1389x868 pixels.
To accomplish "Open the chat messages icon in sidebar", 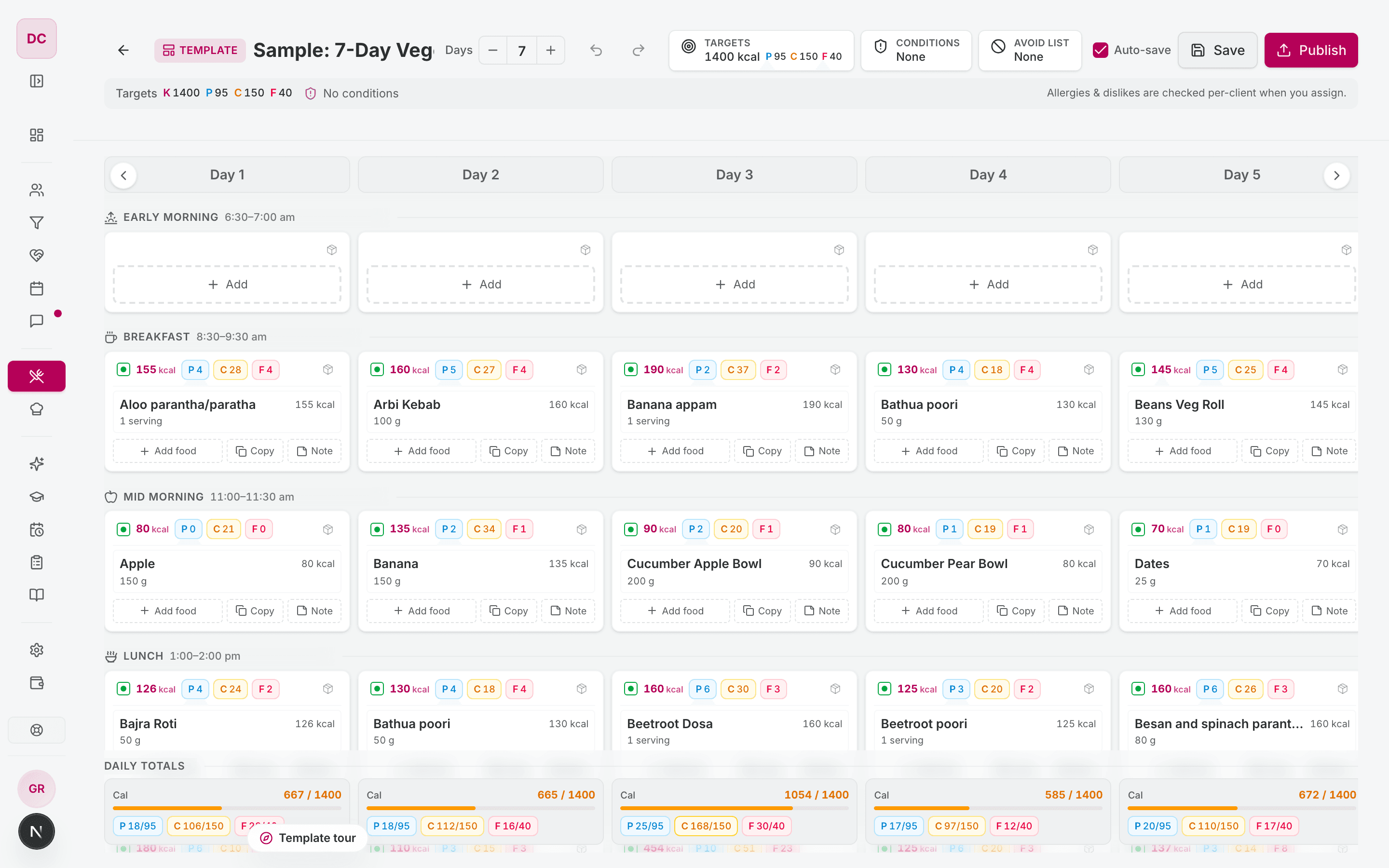I will [x=37, y=321].
